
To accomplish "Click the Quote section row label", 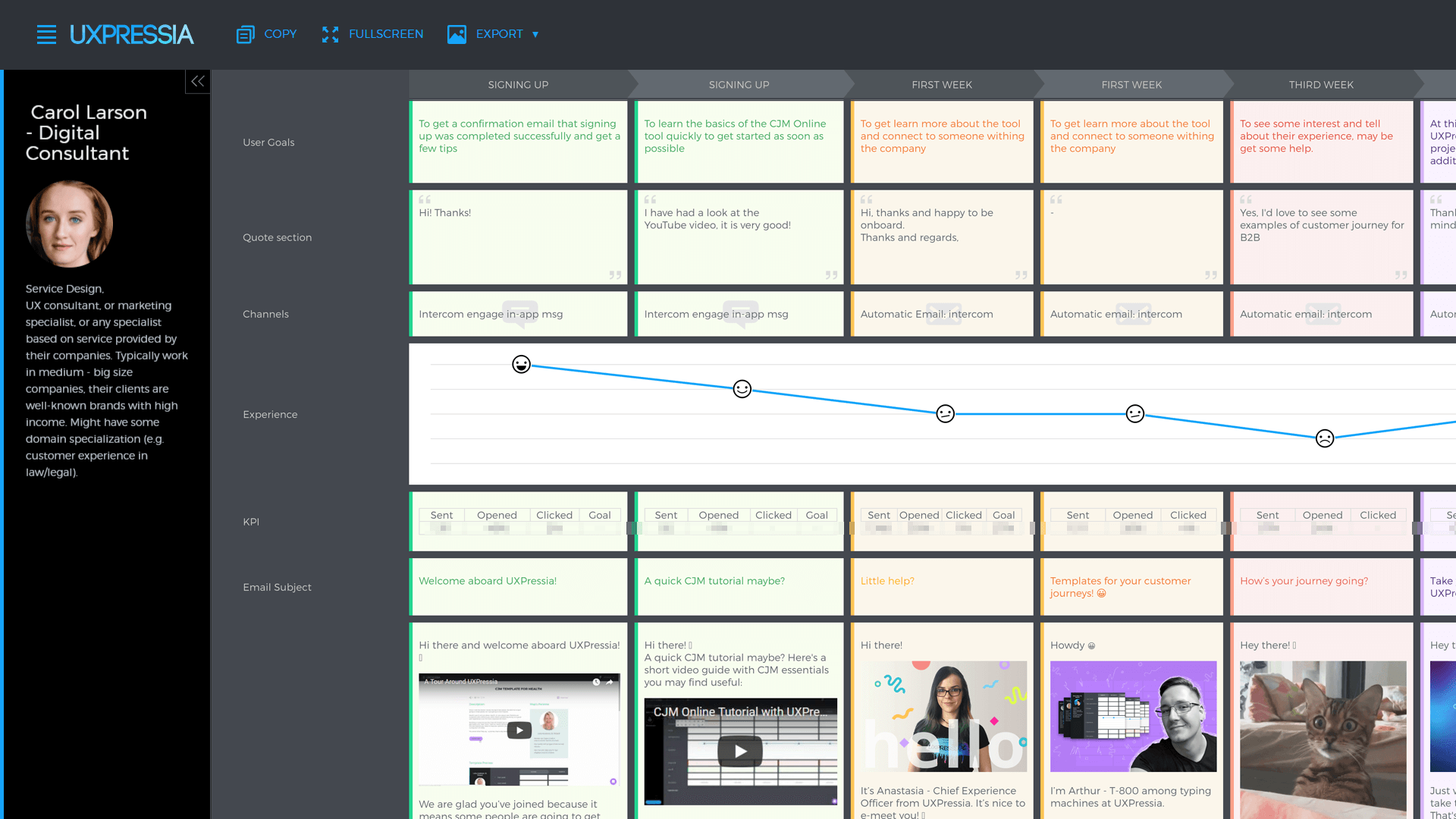I will [278, 237].
